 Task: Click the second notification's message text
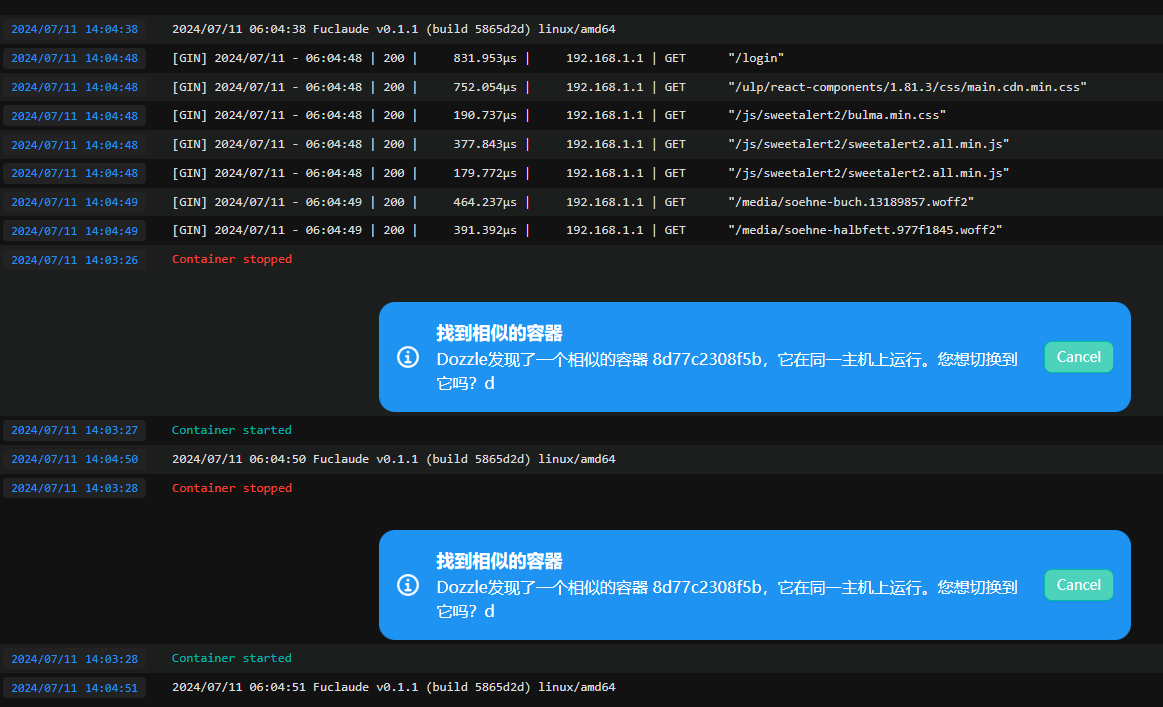click(727, 599)
